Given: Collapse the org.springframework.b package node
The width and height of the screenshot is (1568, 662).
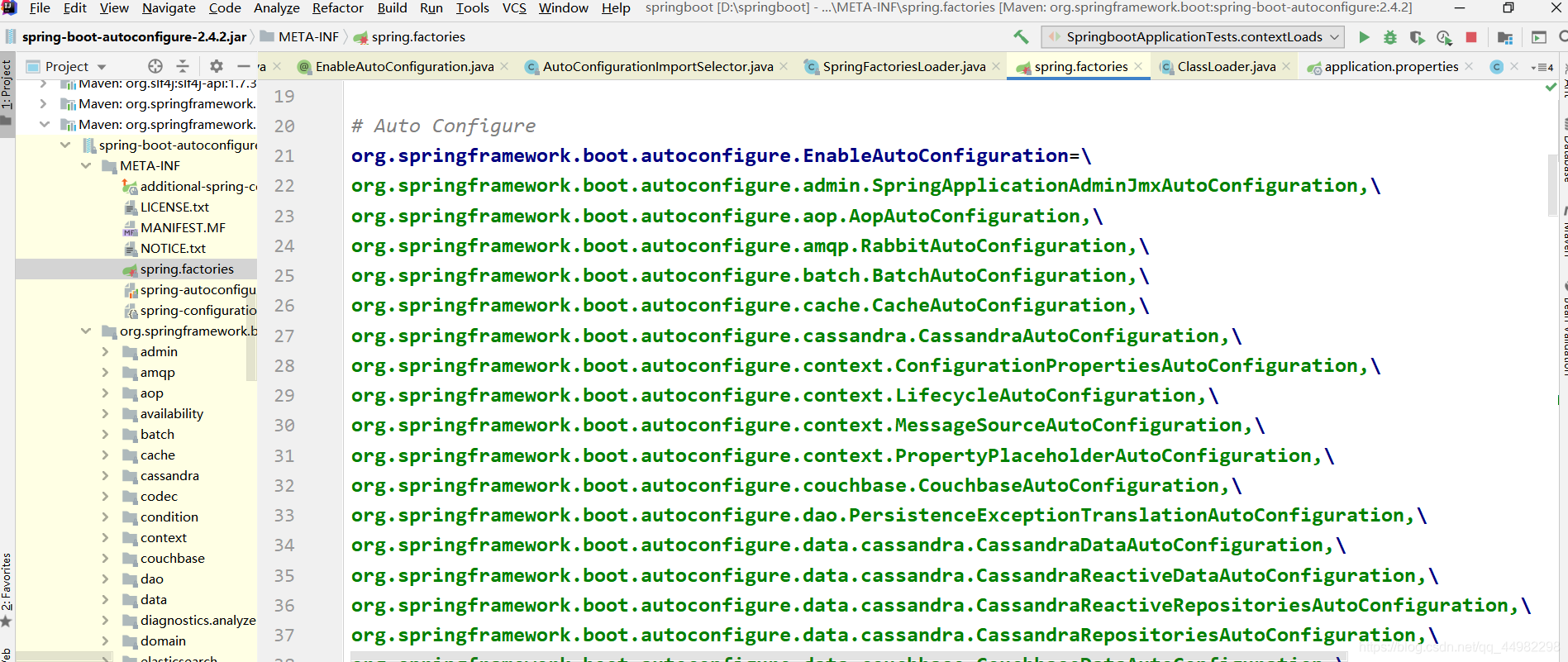Looking at the screenshot, I should [x=86, y=331].
